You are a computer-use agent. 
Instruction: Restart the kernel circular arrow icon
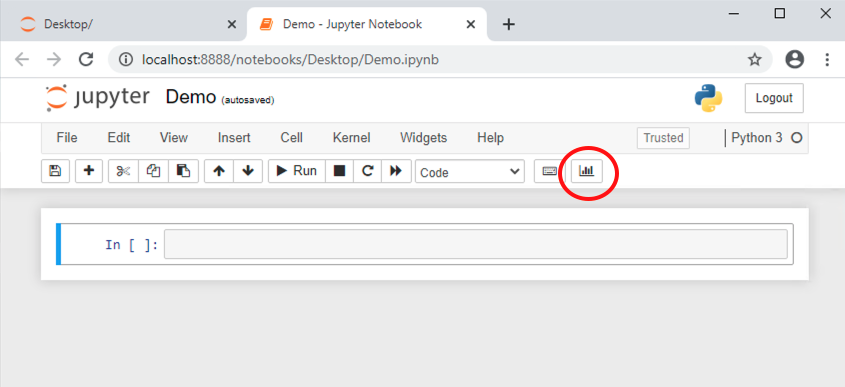point(368,171)
